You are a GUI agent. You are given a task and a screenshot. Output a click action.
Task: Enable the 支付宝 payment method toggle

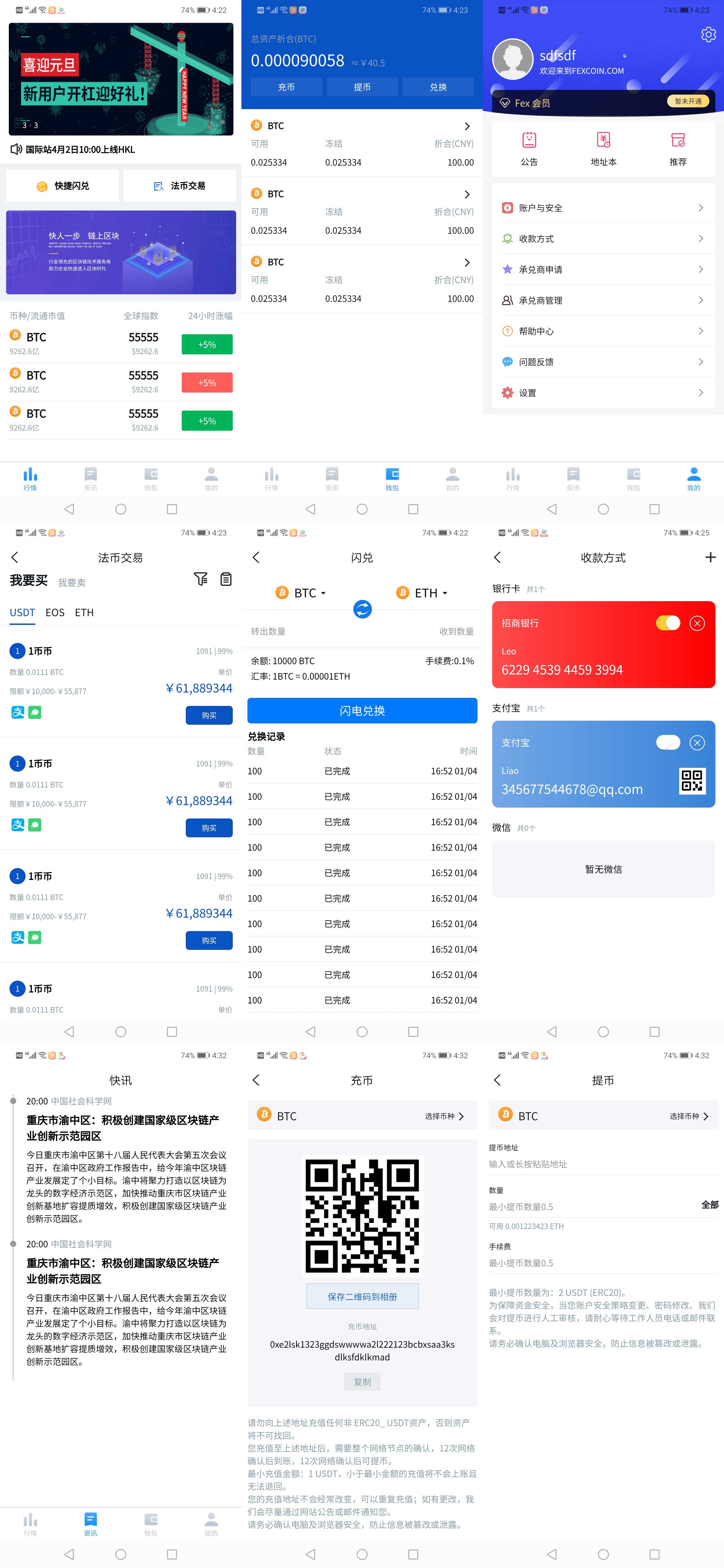[668, 743]
